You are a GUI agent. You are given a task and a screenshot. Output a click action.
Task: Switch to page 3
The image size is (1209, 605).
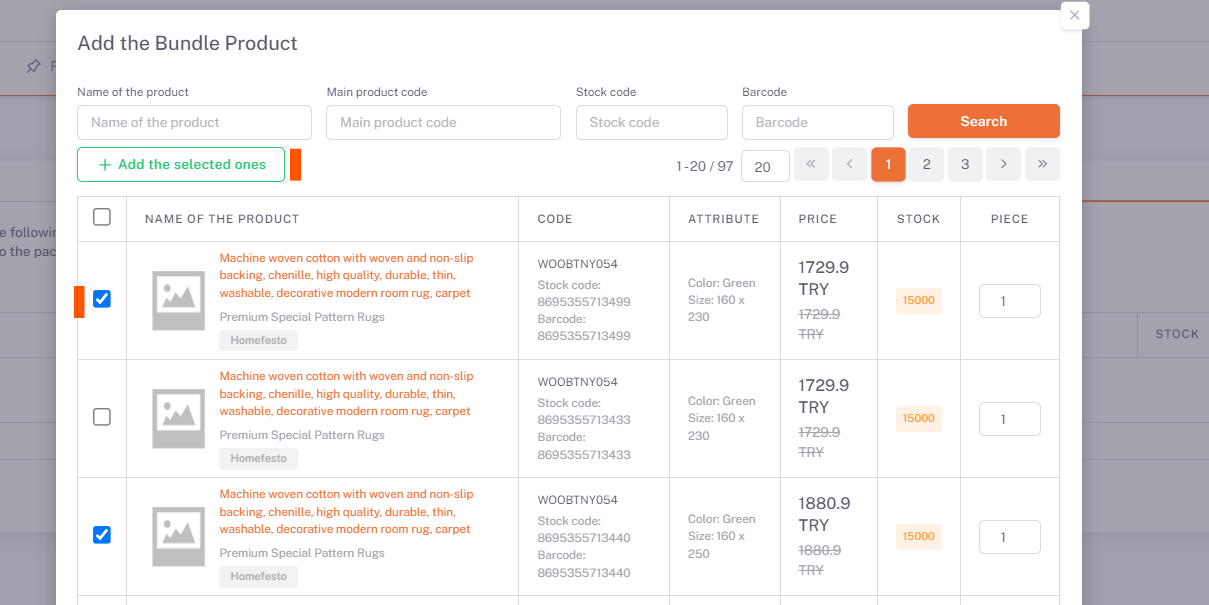click(964, 165)
